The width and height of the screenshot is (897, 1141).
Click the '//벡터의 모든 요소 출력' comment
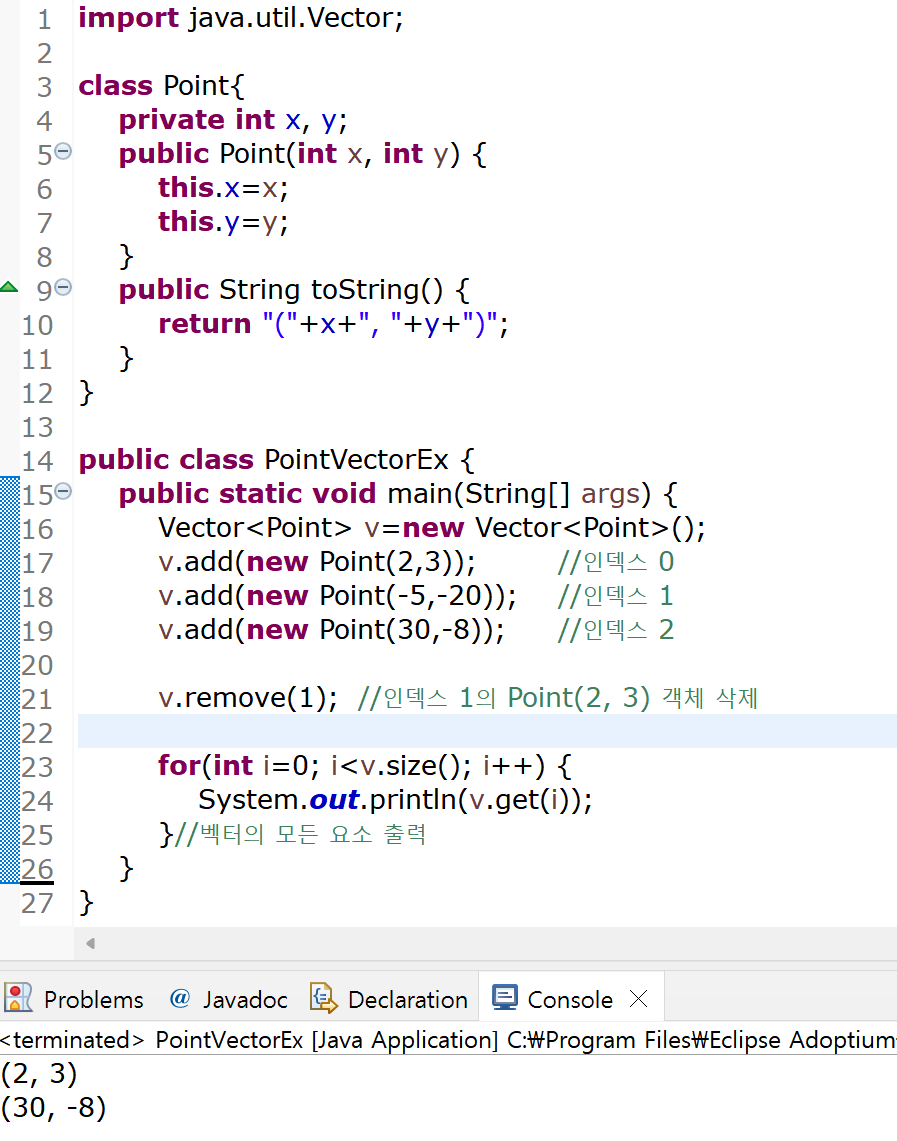point(301,834)
